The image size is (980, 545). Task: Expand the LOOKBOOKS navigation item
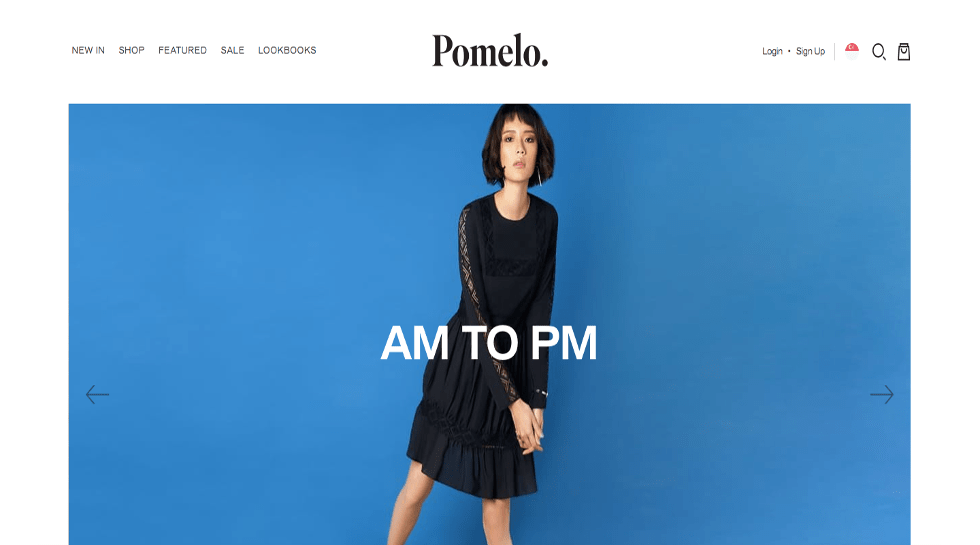(x=288, y=50)
